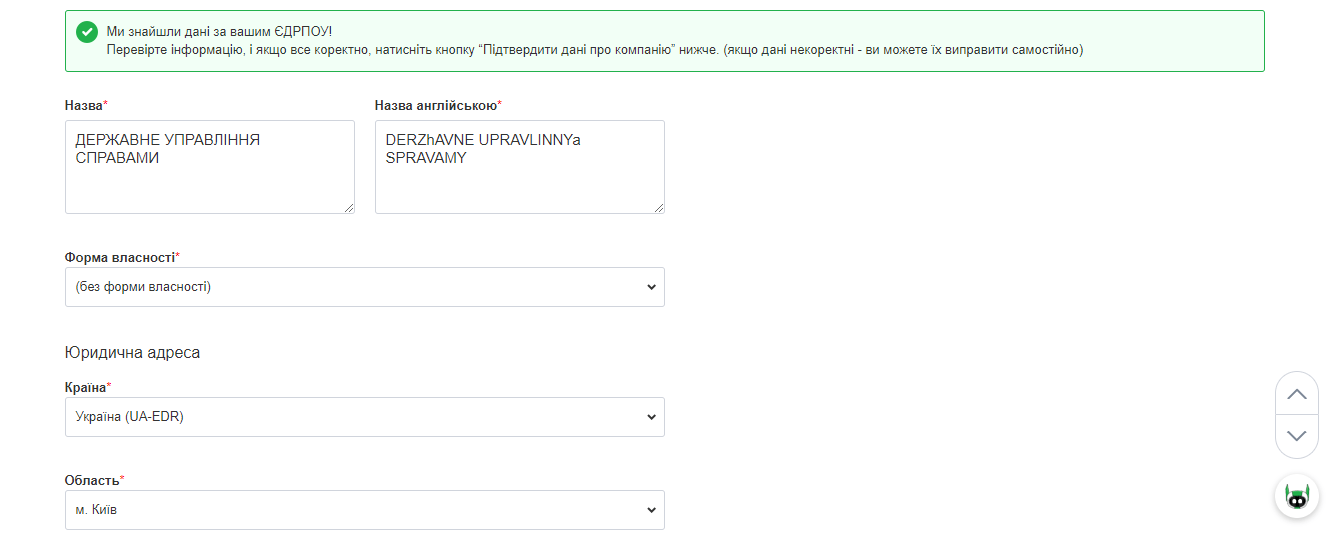This screenshot has height=552, width=1335.
Task: Click the green checkmark success icon
Action: pos(87,32)
